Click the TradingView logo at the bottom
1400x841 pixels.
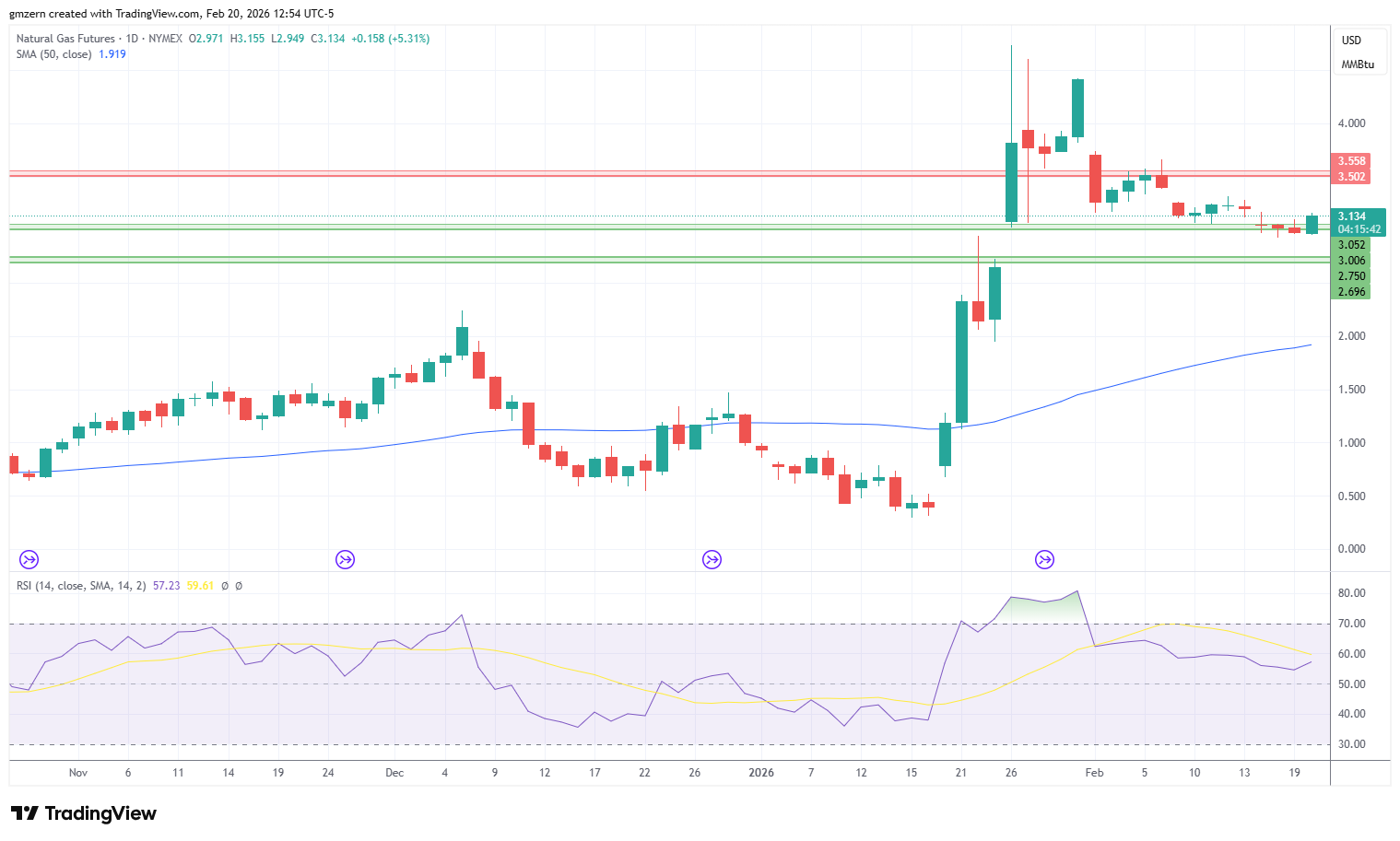click(84, 813)
